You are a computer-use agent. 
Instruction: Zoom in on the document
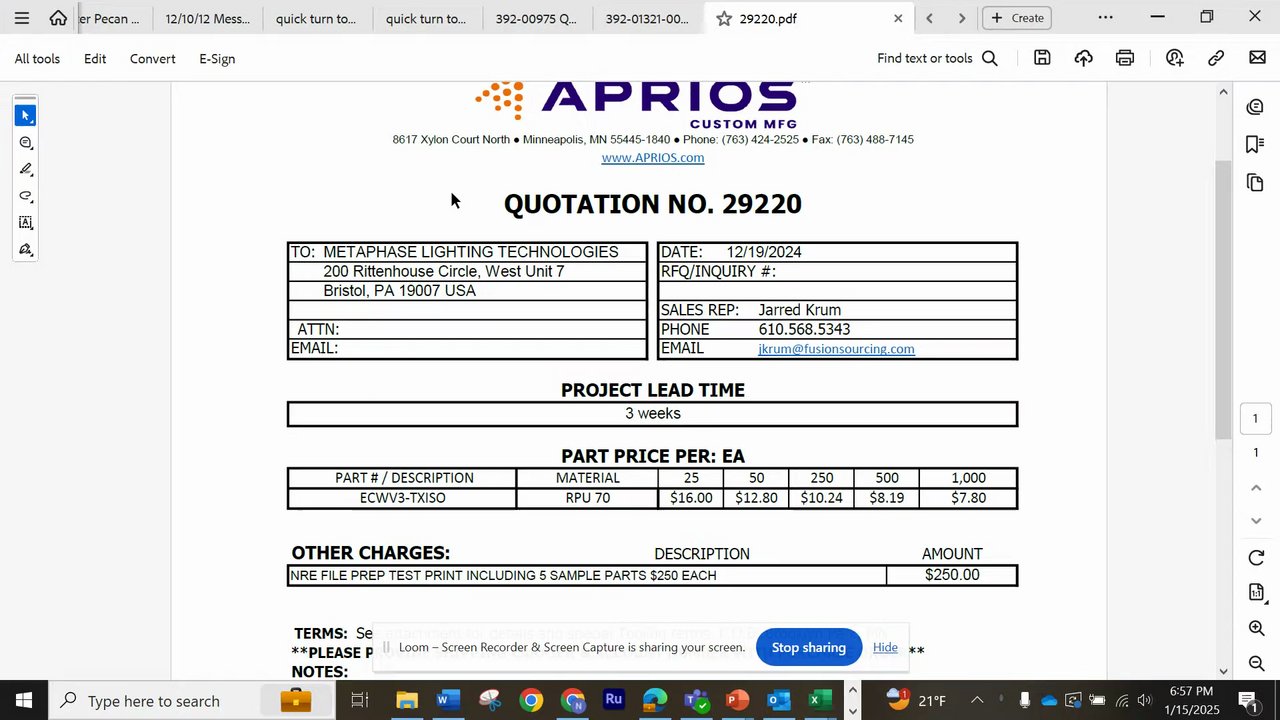click(x=1256, y=628)
